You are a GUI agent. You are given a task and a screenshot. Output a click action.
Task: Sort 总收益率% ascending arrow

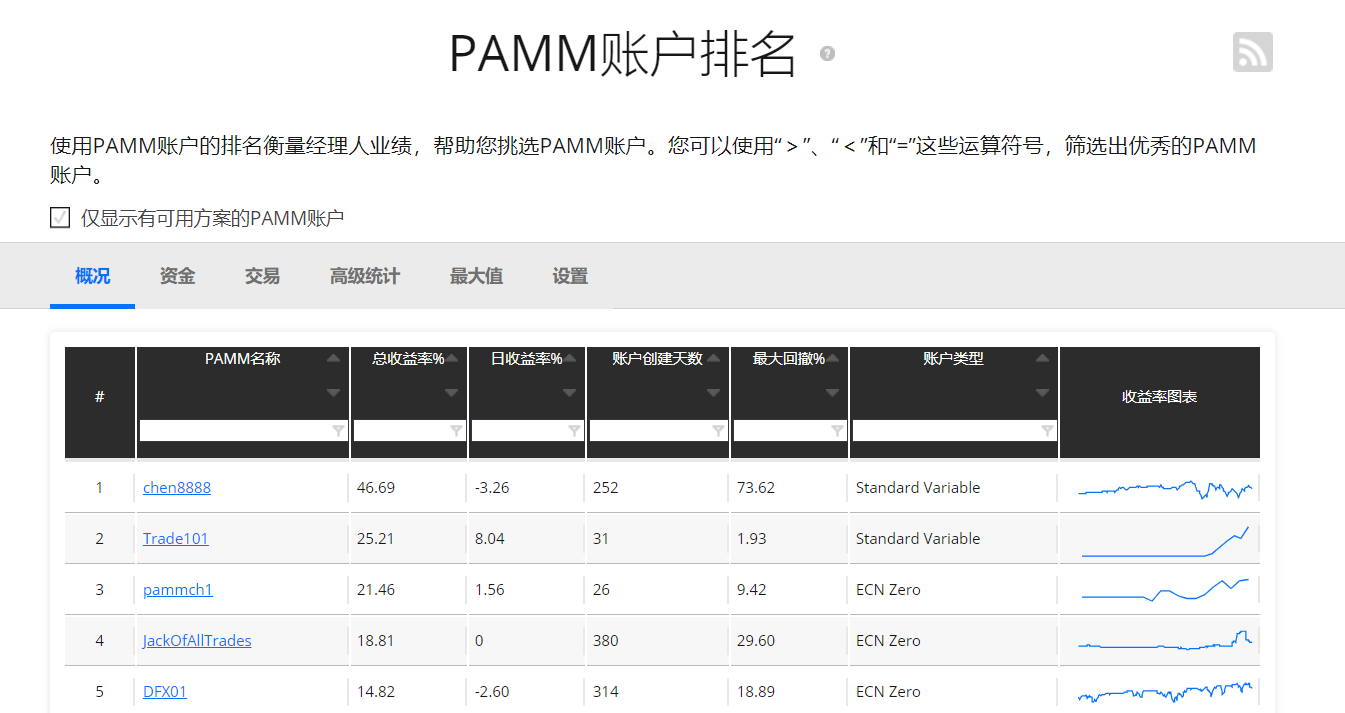point(451,358)
